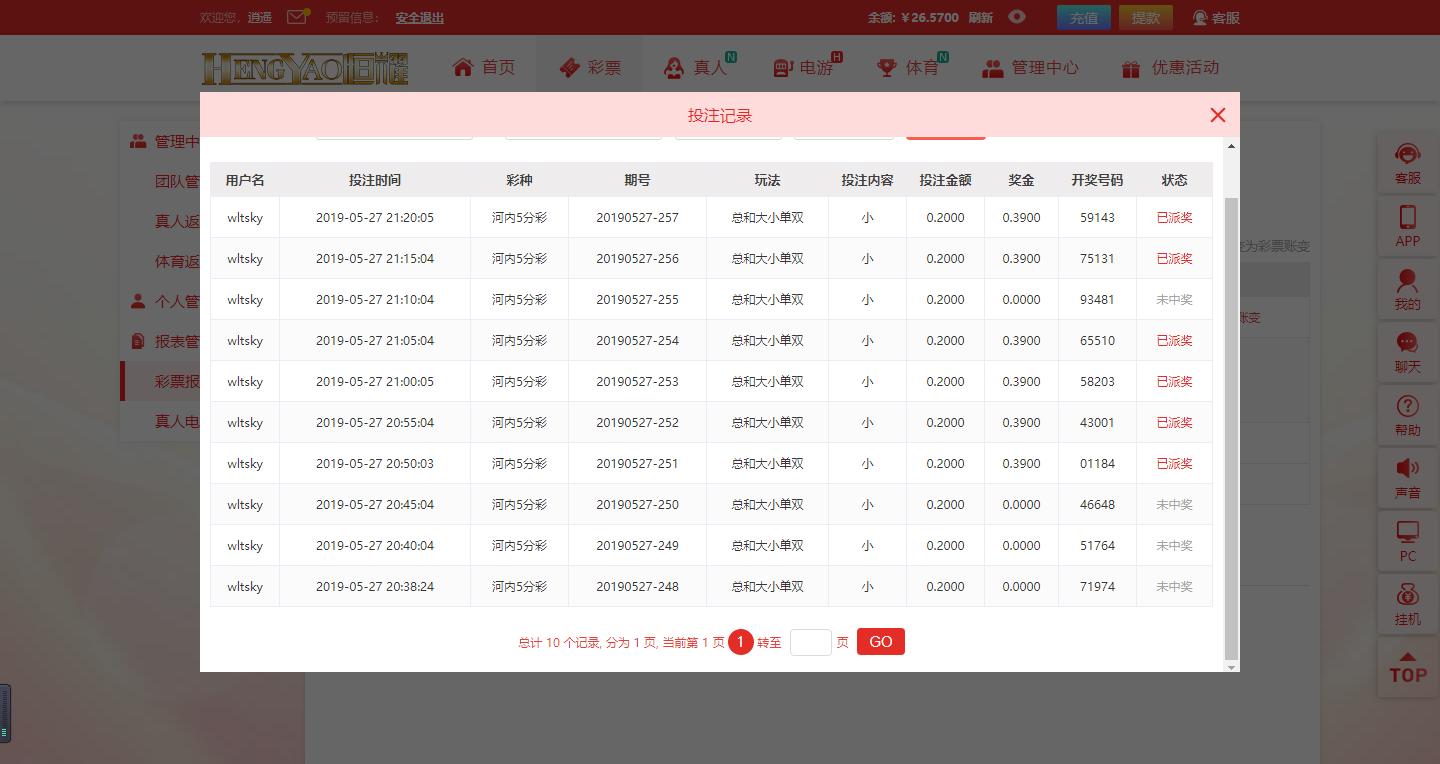
Task: Click the slot-machine icon beside 电游
Action: [782, 67]
